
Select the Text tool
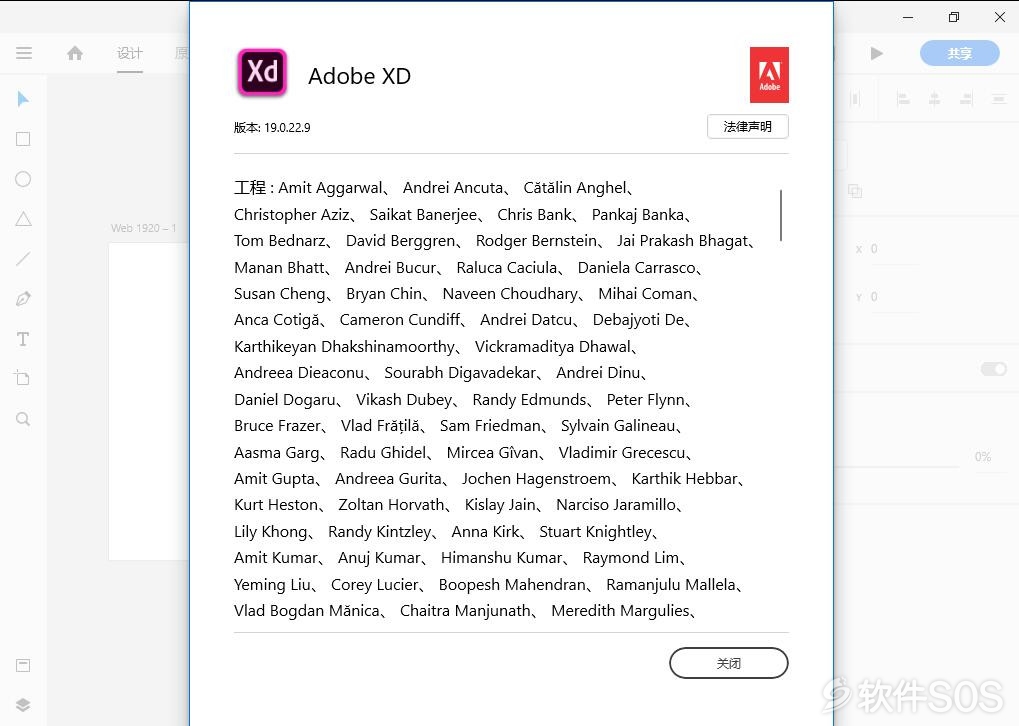click(x=23, y=339)
